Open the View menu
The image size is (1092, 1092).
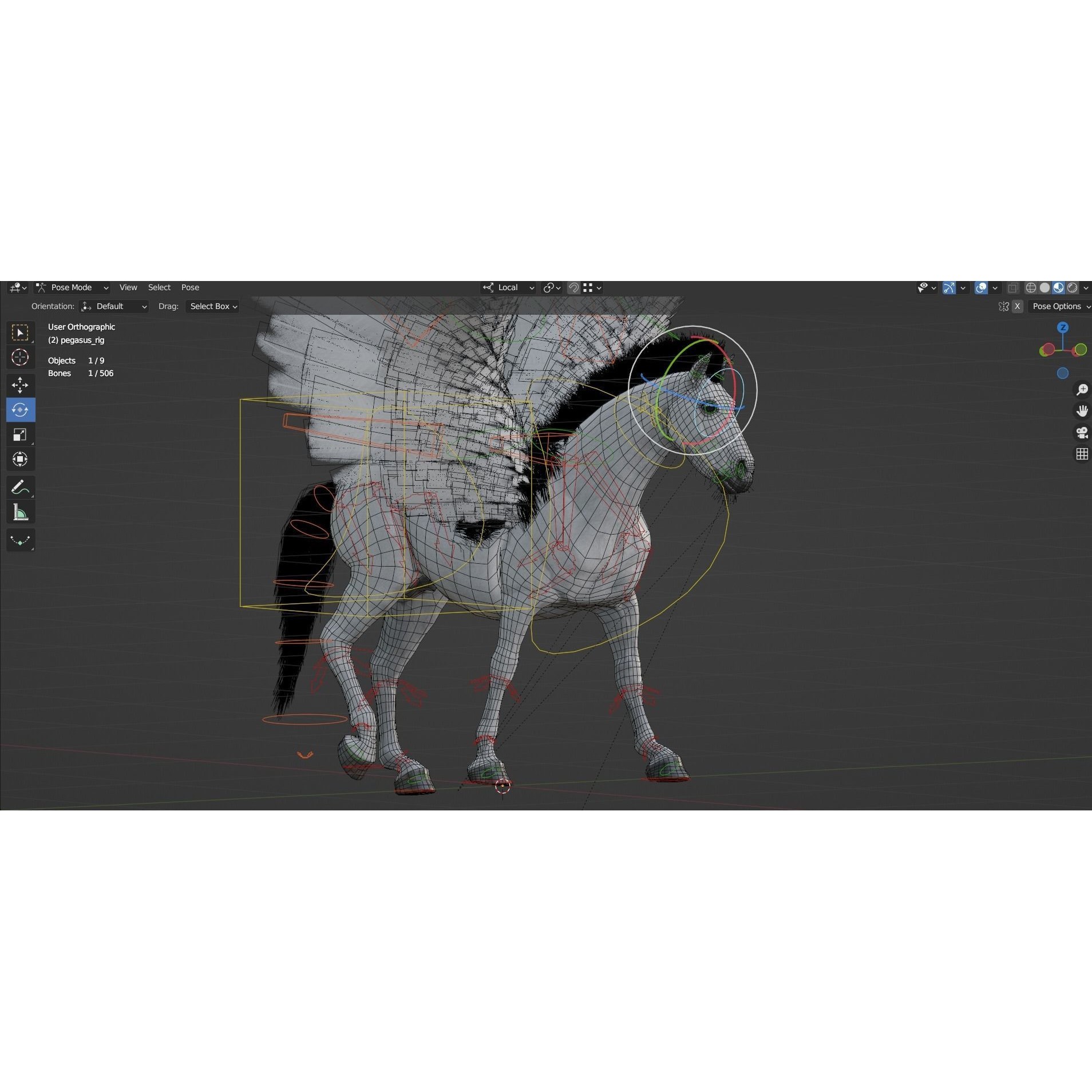point(128,287)
